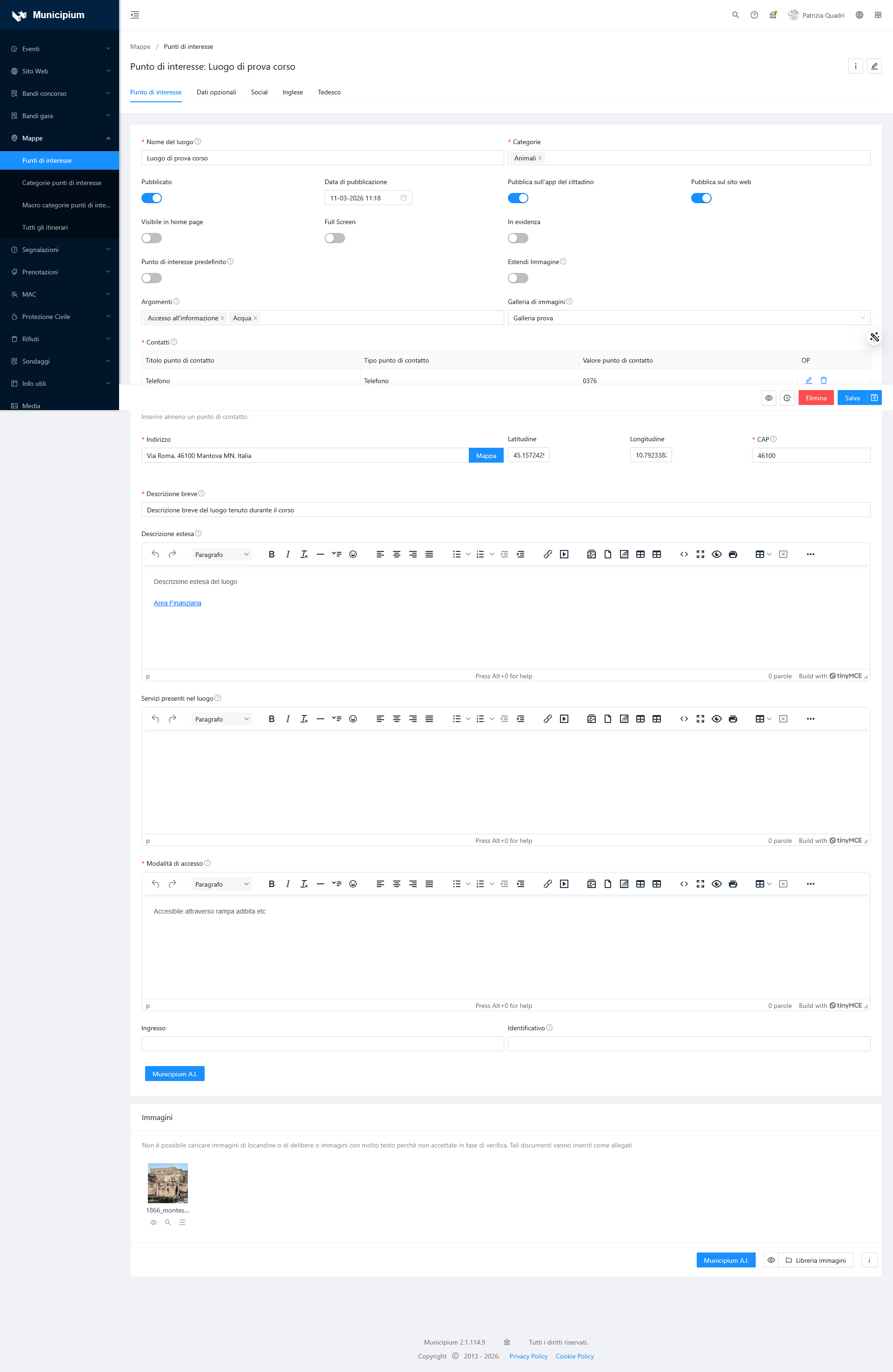The width and height of the screenshot is (893, 1372).
Task: Open Categorie punti di interesse menu item
Action: click(x=61, y=183)
